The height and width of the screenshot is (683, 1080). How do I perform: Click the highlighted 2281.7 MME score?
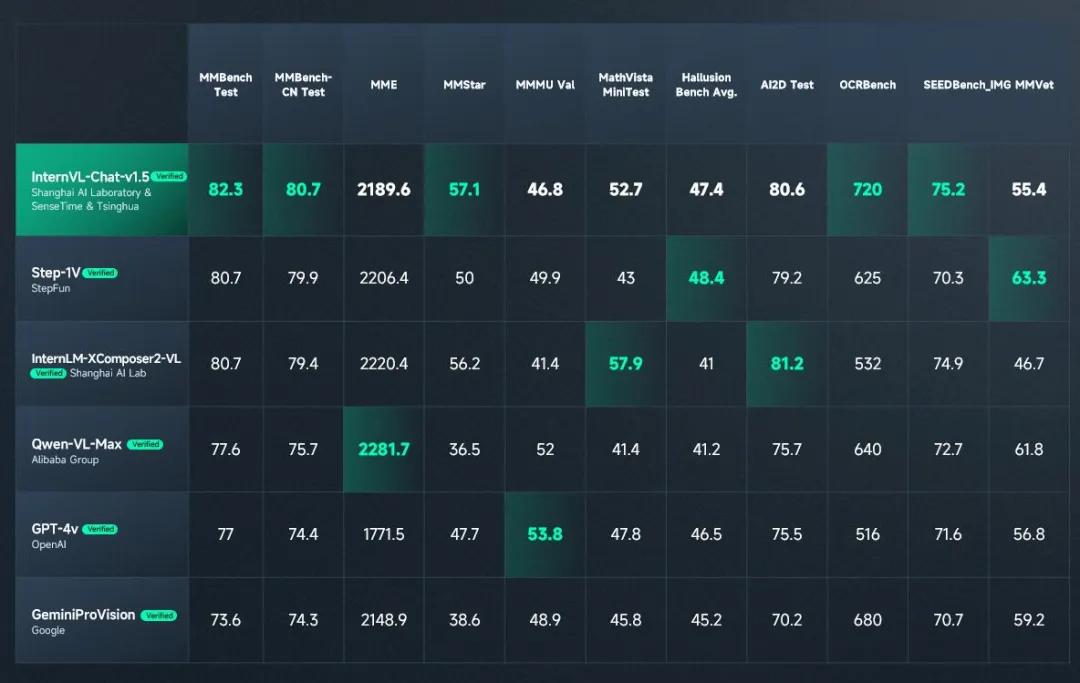click(x=384, y=450)
